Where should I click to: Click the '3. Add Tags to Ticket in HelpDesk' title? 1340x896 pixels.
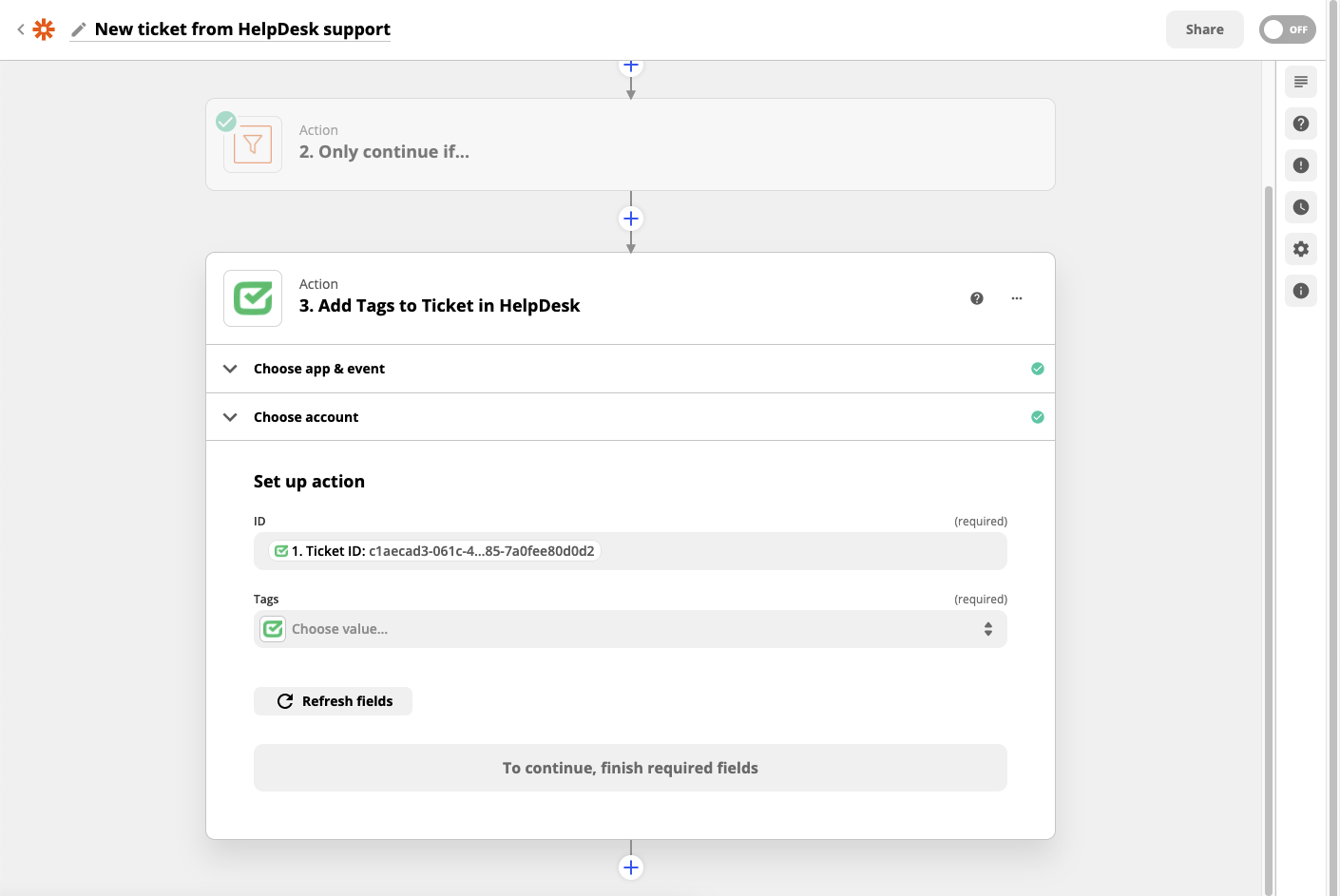[439, 306]
